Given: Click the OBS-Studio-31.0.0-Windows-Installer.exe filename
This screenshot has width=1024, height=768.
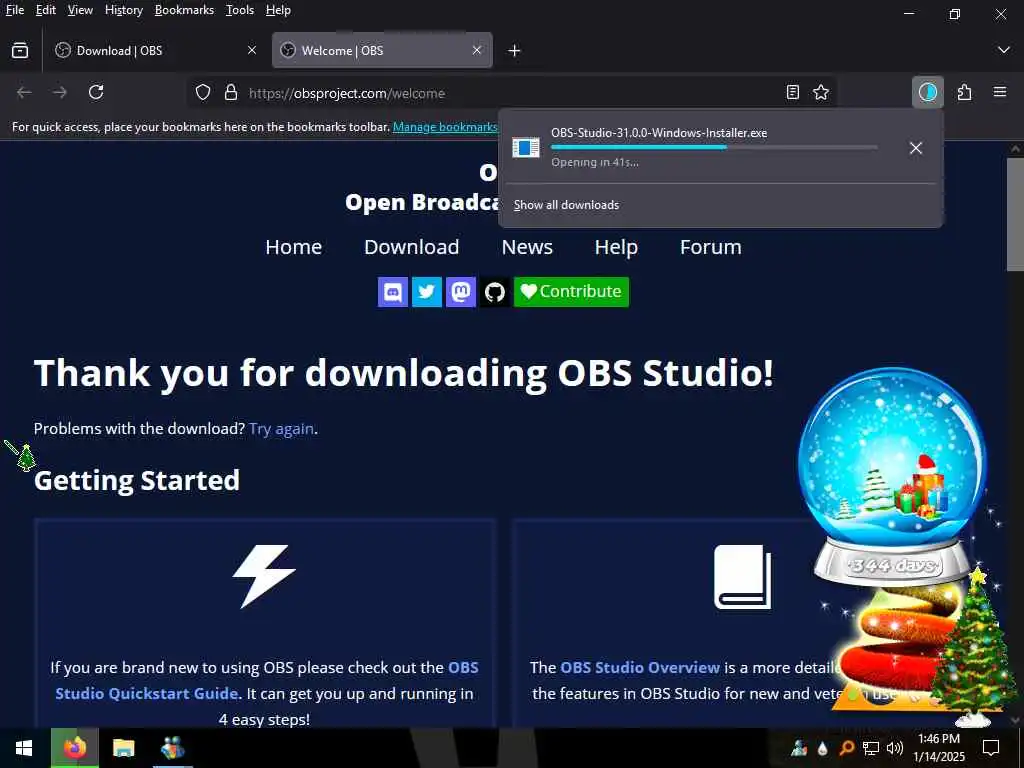Looking at the screenshot, I should (659, 133).
